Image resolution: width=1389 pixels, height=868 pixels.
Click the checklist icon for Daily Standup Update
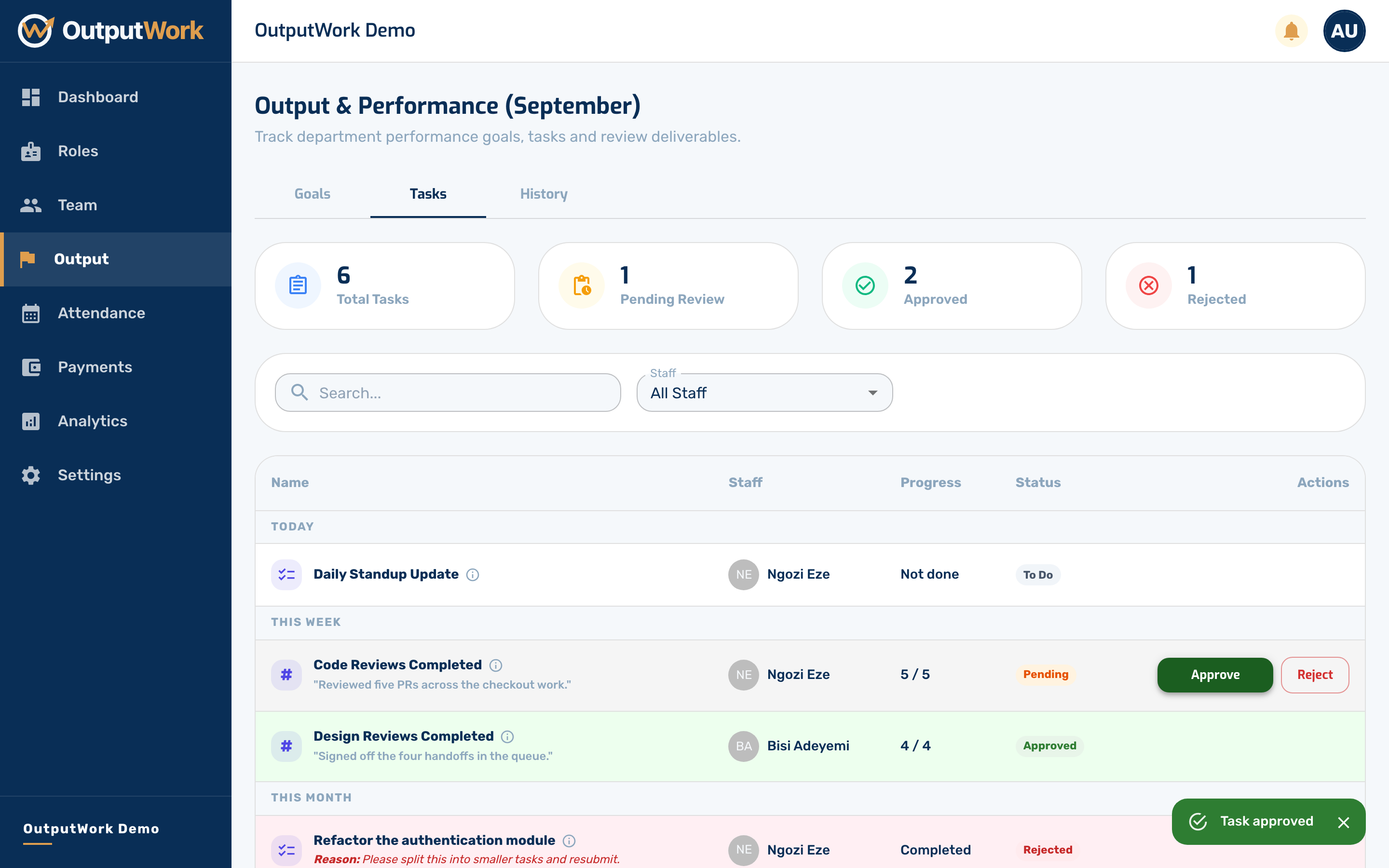pyautogui.click(x=286, y=575)
